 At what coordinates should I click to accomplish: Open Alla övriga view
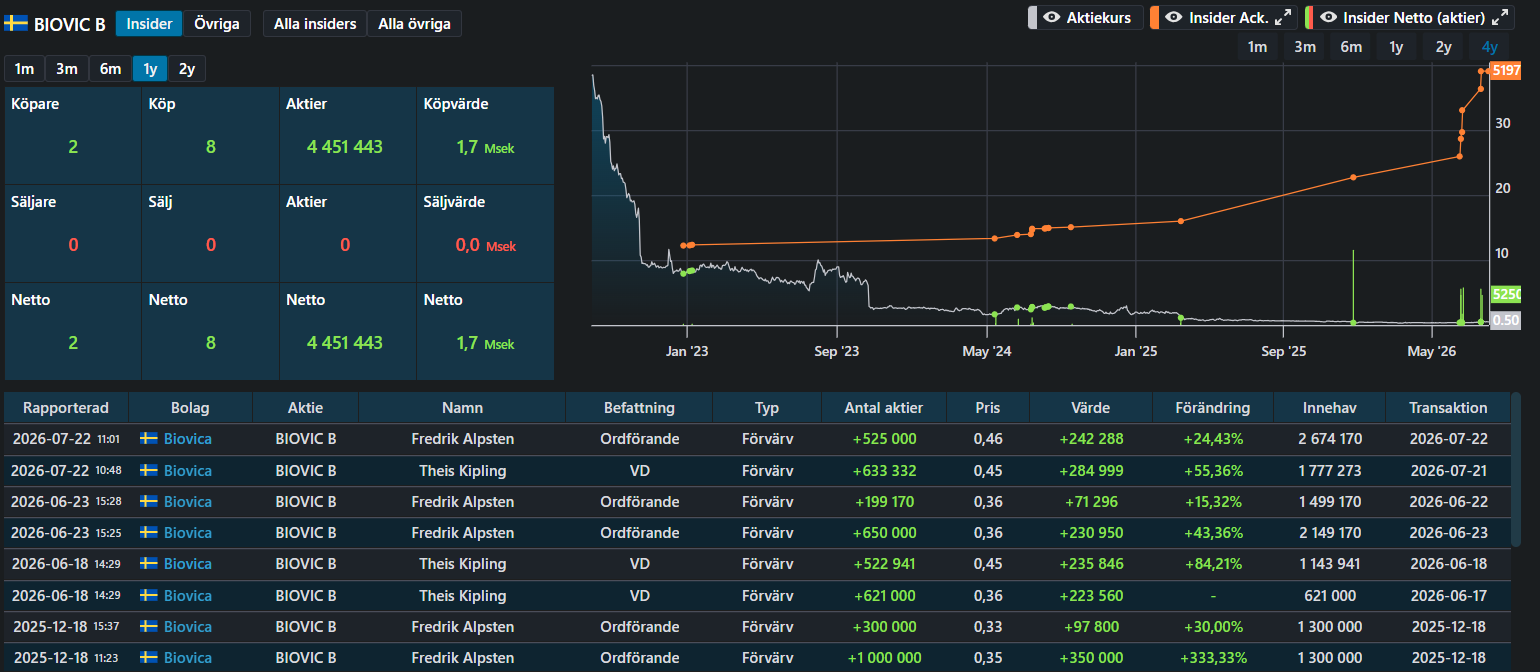[414, 23]
